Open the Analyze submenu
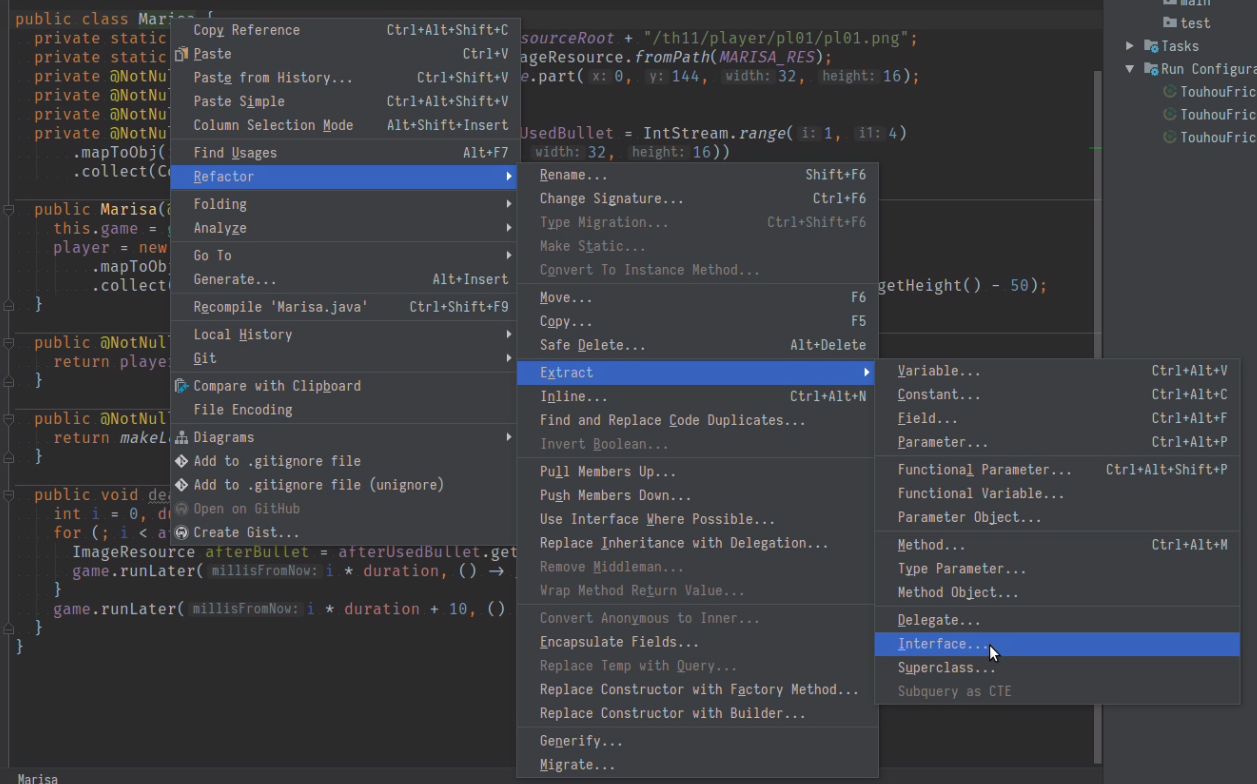Image resolution: width=1257 pixels, height=784 pixels. 344,228
